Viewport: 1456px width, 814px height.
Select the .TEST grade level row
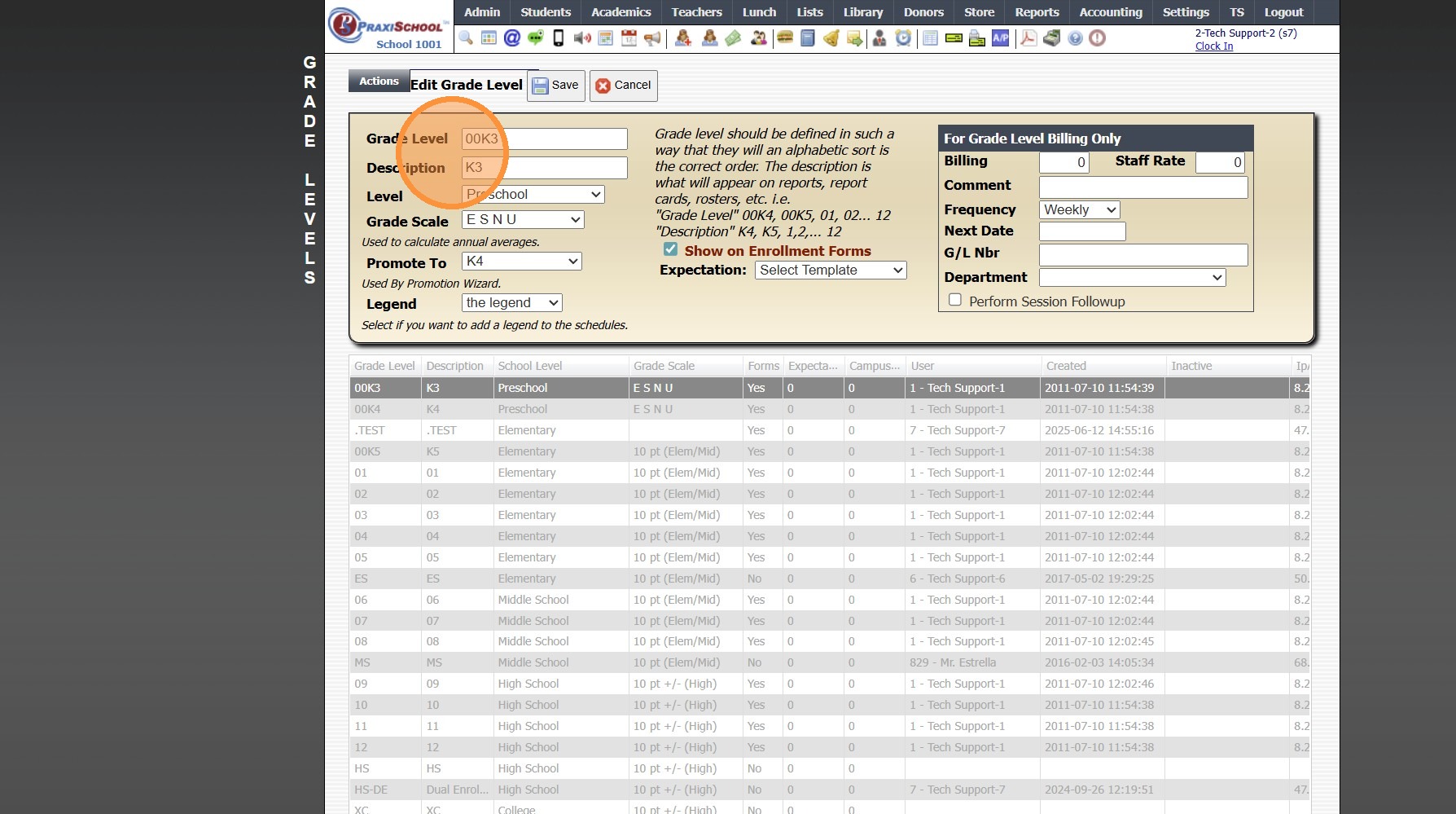click(830, 430)
